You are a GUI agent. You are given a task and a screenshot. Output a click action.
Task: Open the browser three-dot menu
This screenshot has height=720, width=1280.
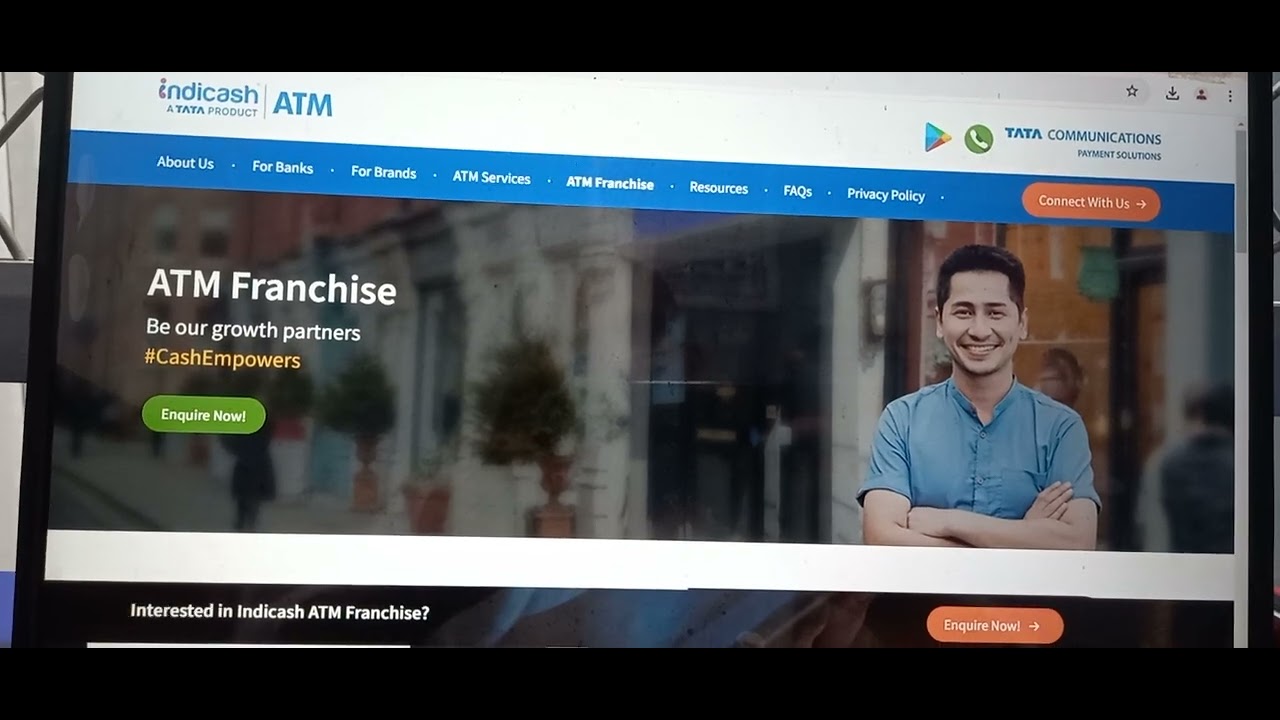(1230, 96)
